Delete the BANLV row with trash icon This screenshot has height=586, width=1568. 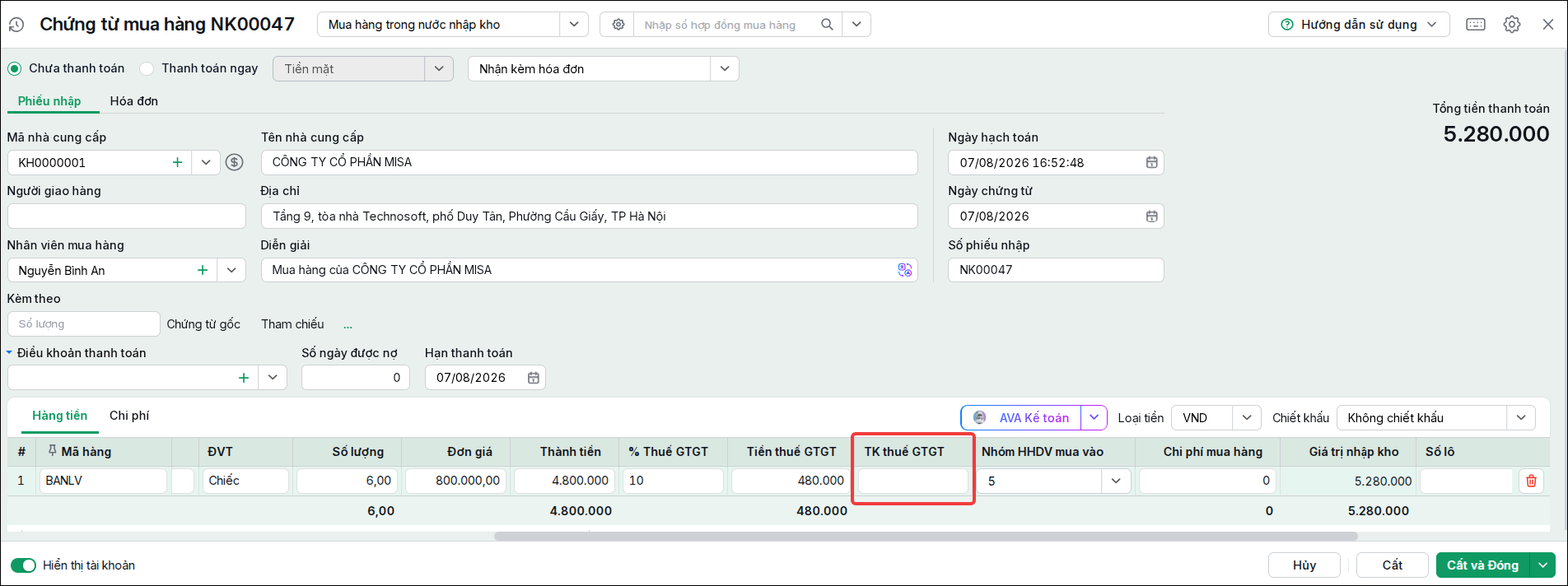pyautogui.click(x=1531, y=481)
